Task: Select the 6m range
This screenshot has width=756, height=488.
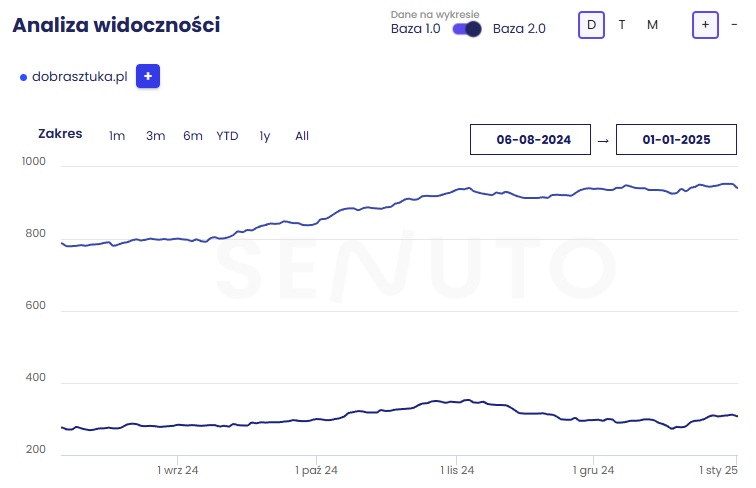Action: (x=193, y=136)
